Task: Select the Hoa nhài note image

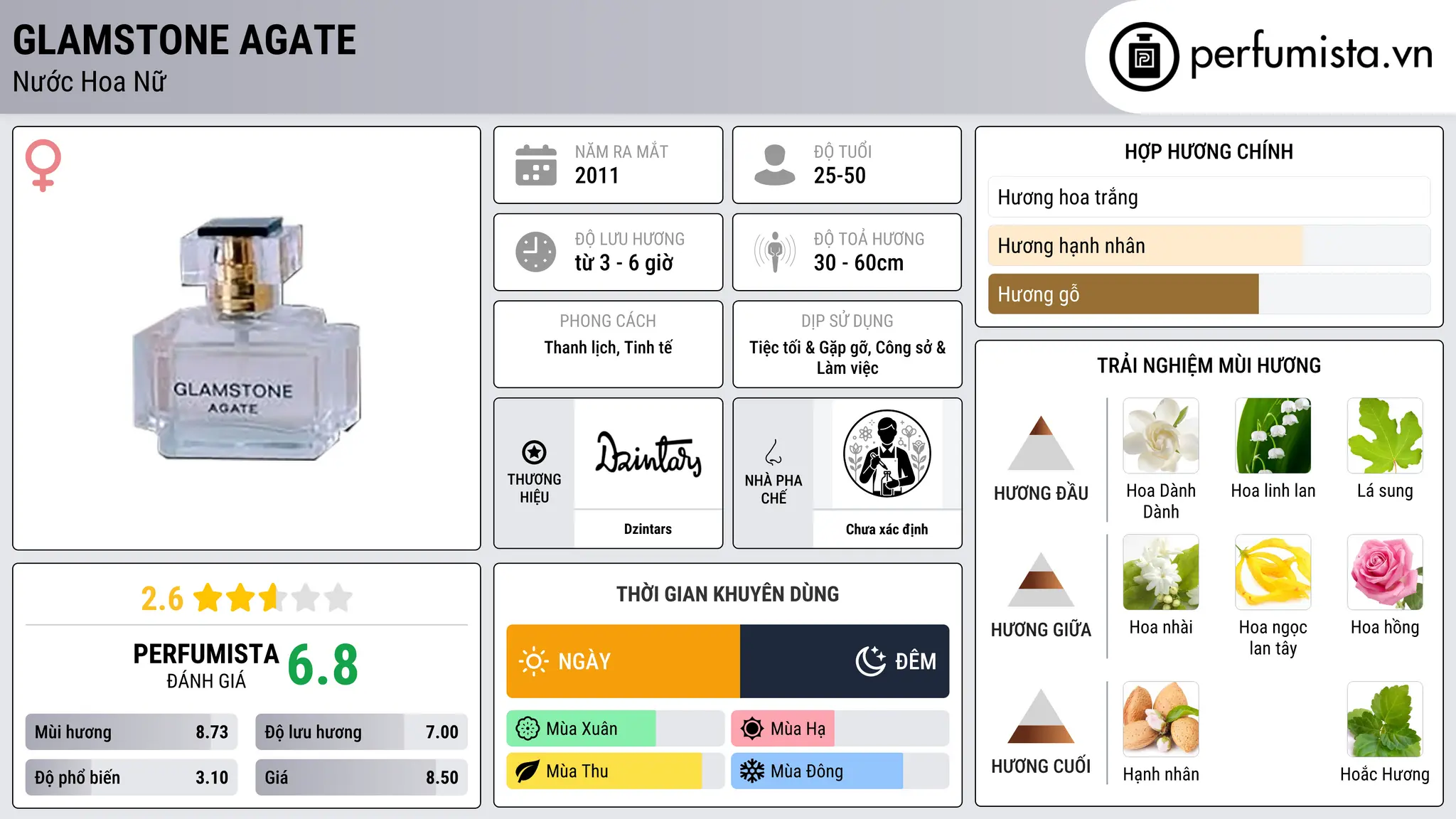Action: click(x=1161, y=572)
